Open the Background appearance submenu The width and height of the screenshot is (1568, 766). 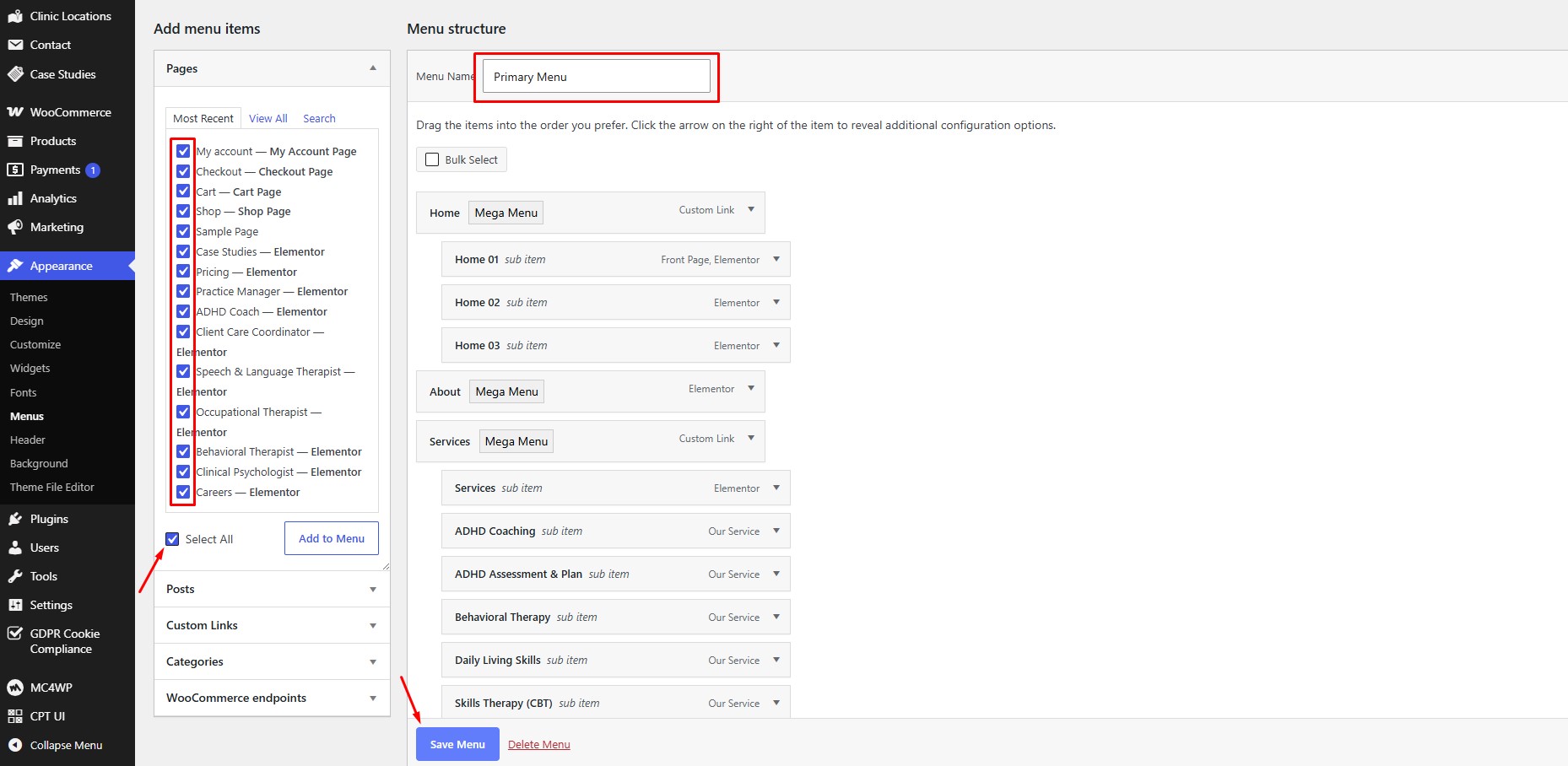click(x=39, y=463)
